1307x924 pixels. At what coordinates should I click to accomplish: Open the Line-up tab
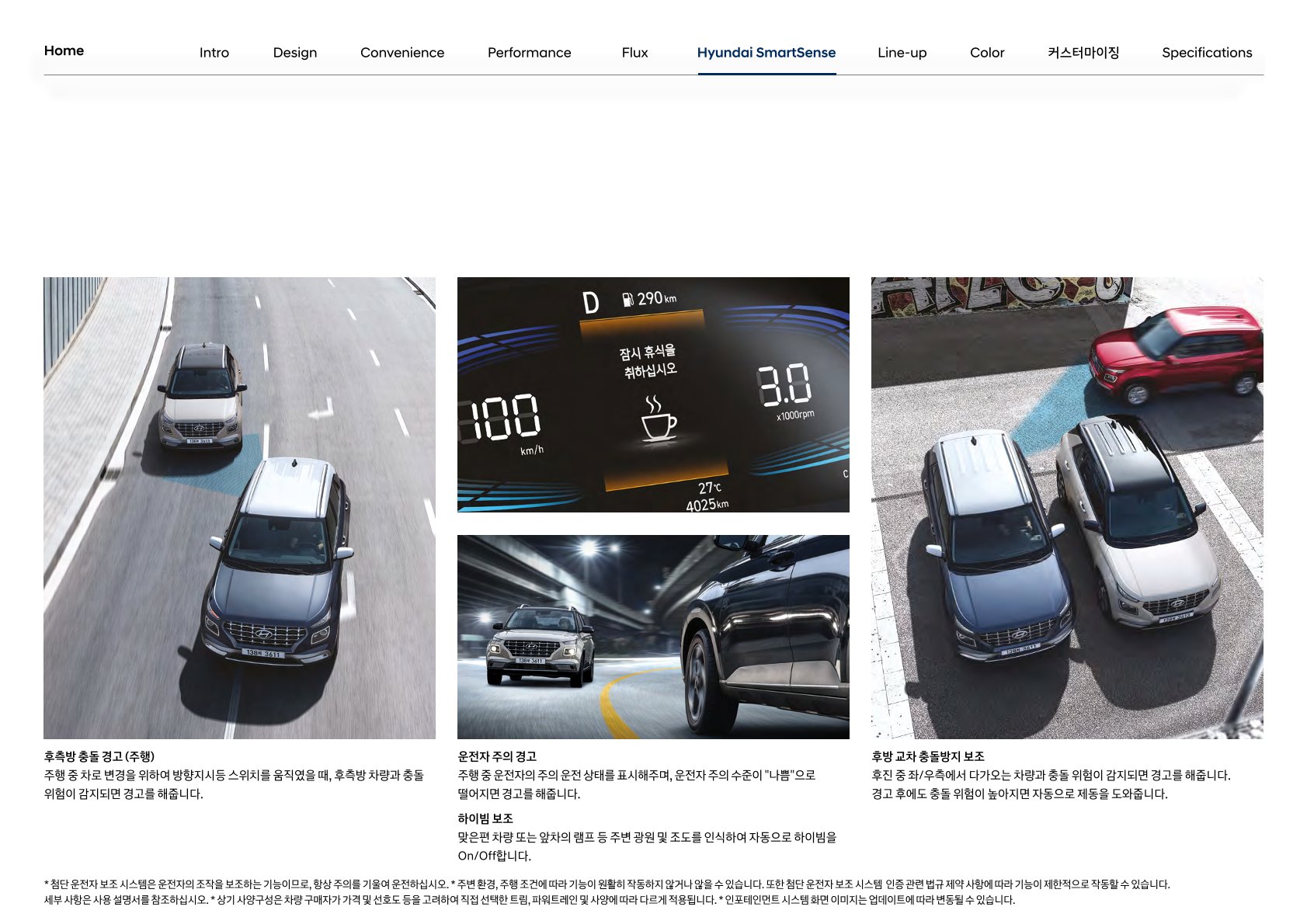pyautogui.click(x=902, y=53)
